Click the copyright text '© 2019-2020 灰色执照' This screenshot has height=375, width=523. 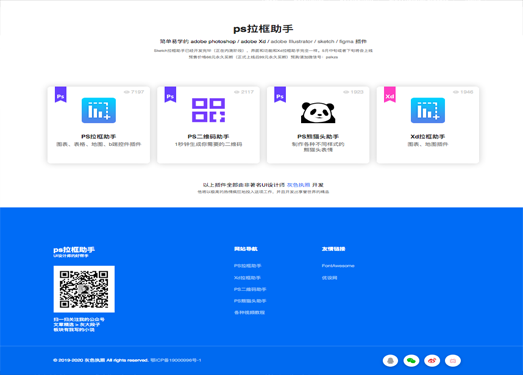[79, 360]
